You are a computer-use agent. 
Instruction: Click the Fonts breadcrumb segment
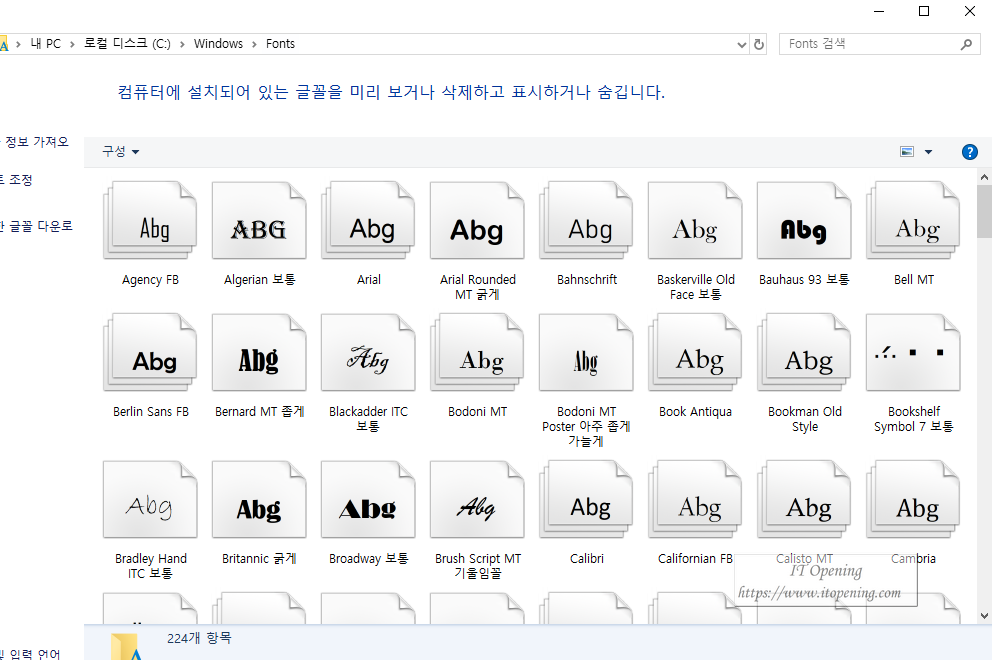(280, 44)
